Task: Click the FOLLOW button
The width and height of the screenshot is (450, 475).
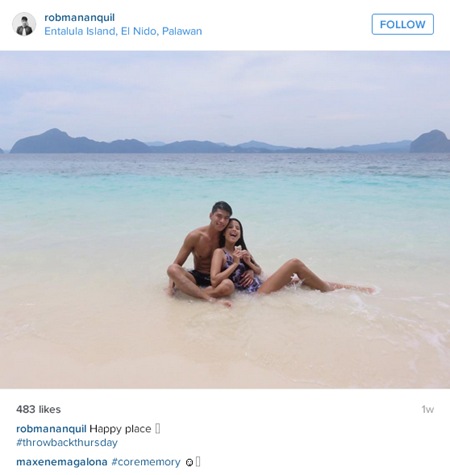Action: click(x=402, y=24)
